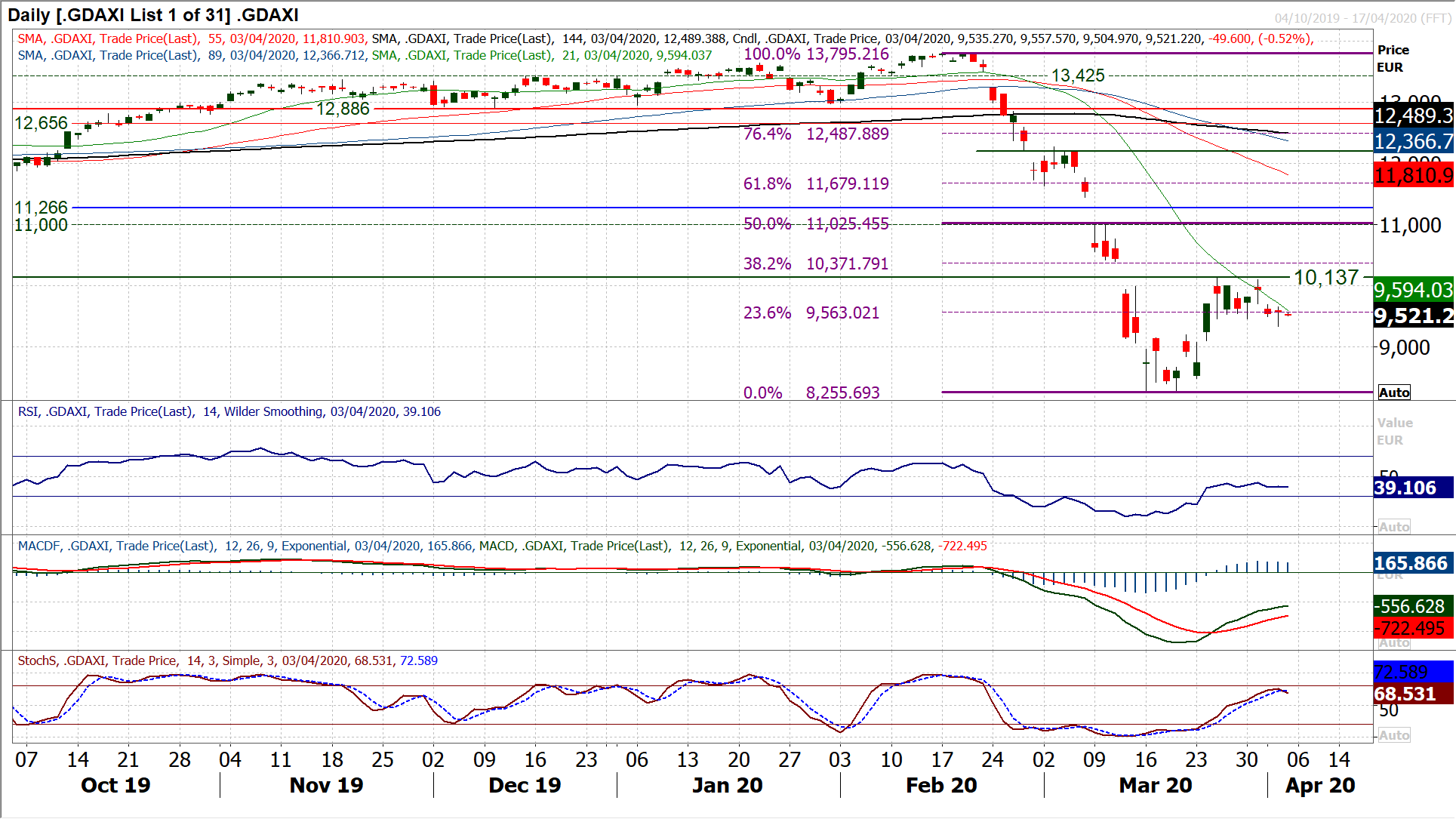Click the date range 04/10/2019 - 17/04/2020 label
Image resolution: width=1456 pixels, height=819 pixels.
tap(1362, 18)
